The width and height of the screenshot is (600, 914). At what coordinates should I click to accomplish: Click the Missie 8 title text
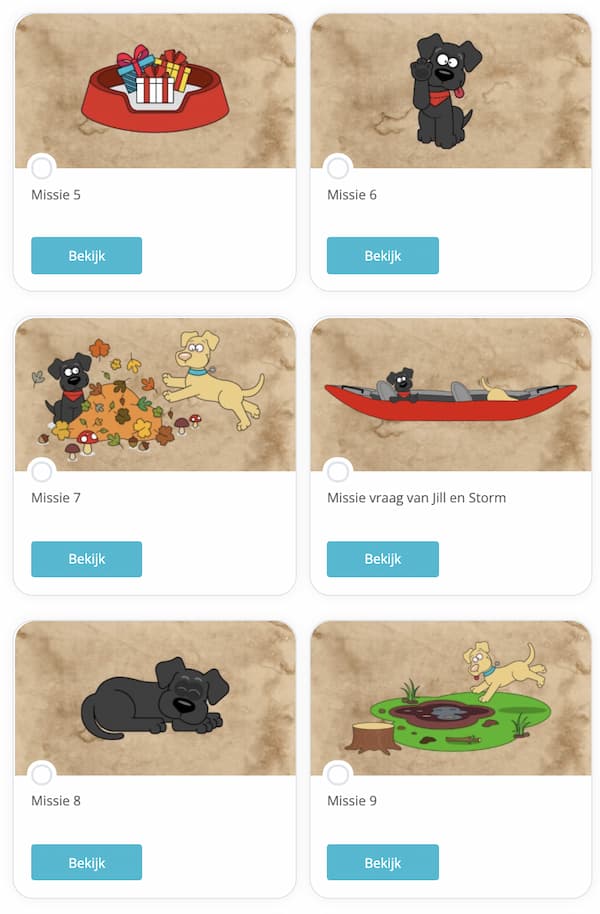[x=56, y=801]
